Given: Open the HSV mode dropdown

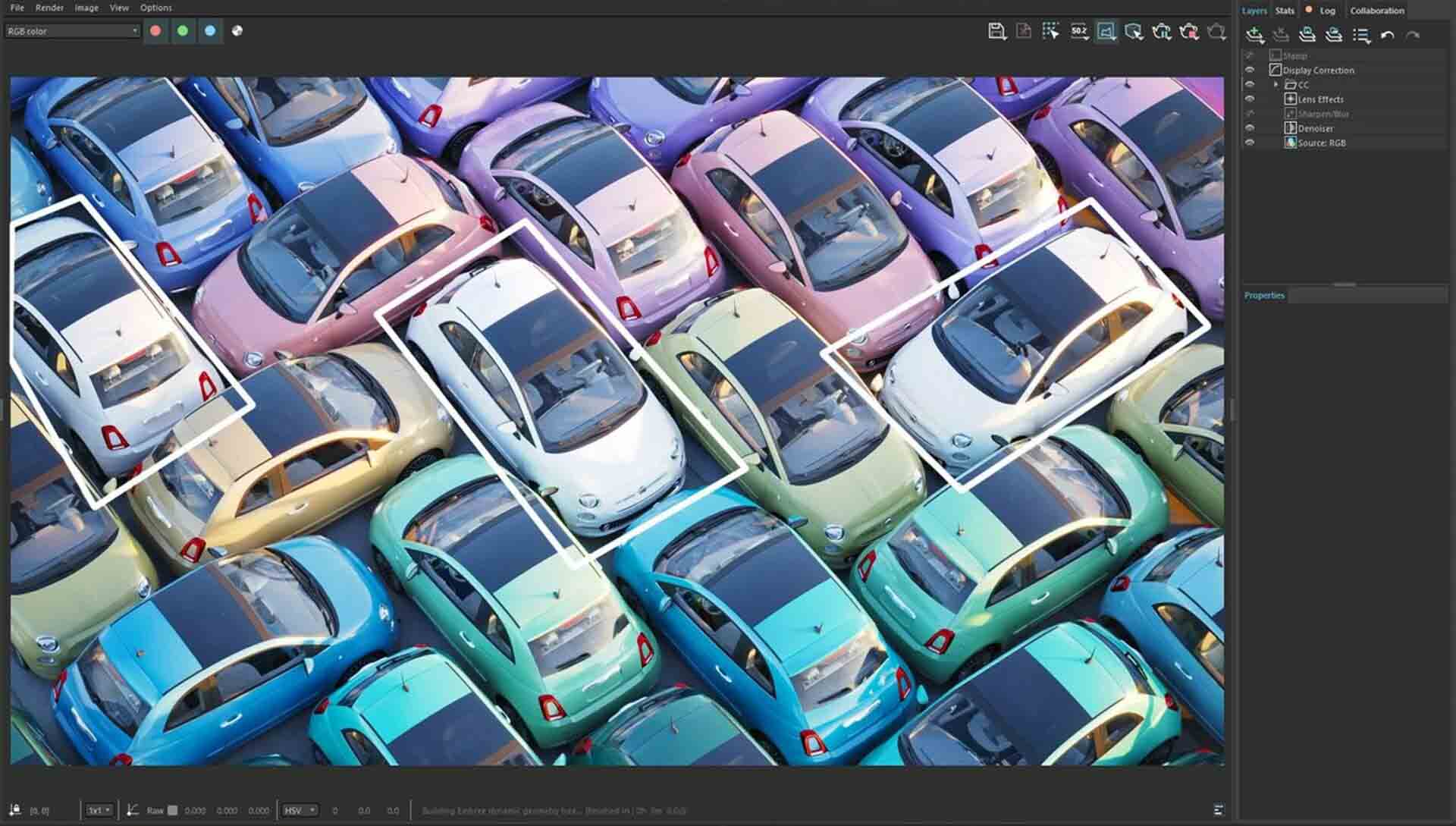Looking at the screenshot, I should pyautogui.click(x=300, y=810).
